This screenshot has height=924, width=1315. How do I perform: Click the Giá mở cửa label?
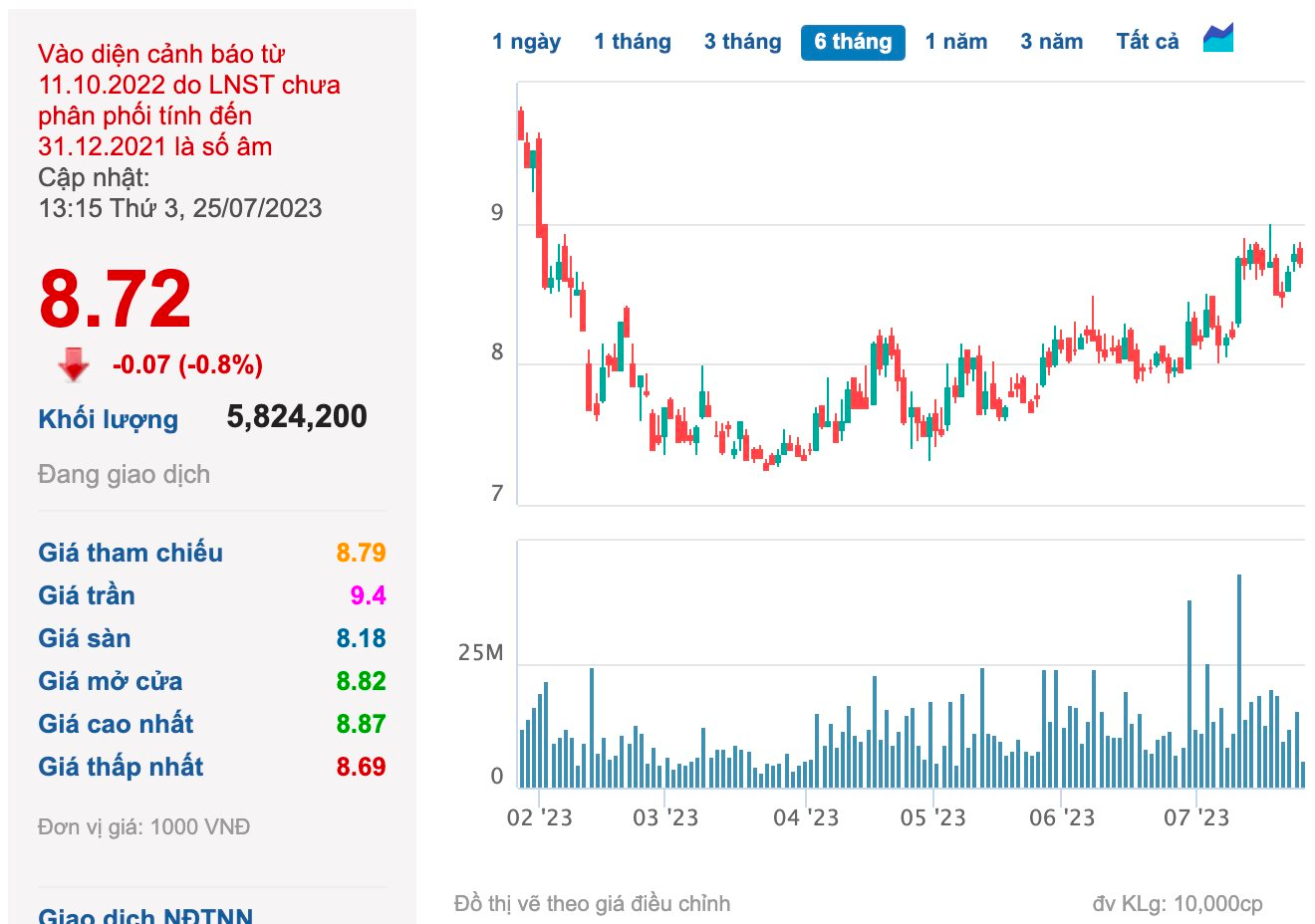point(111,681)
